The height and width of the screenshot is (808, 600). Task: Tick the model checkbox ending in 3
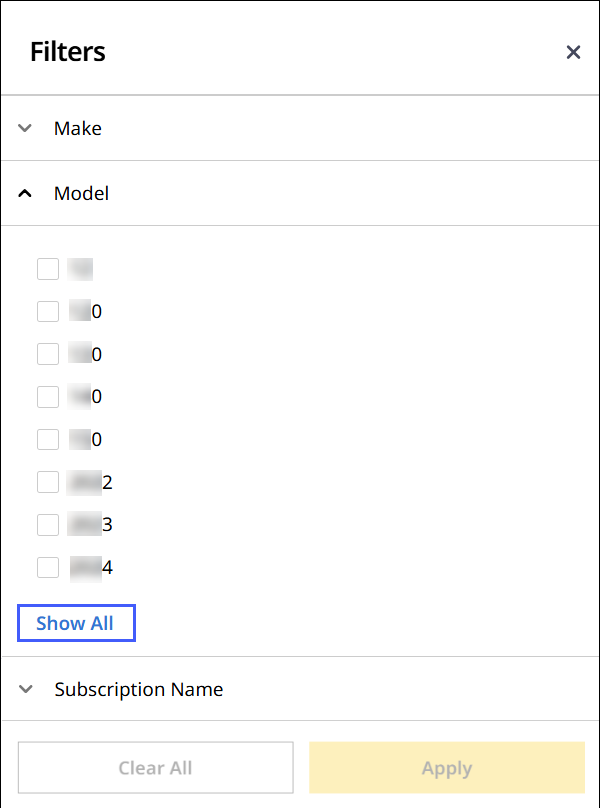pyautogui.click(x=48, y=524)
